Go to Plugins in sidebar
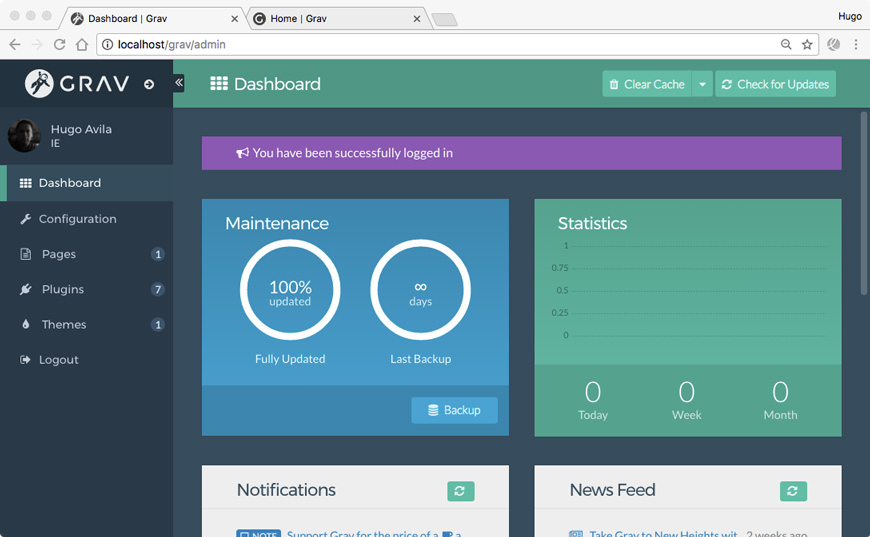 [x=63, y=289]
